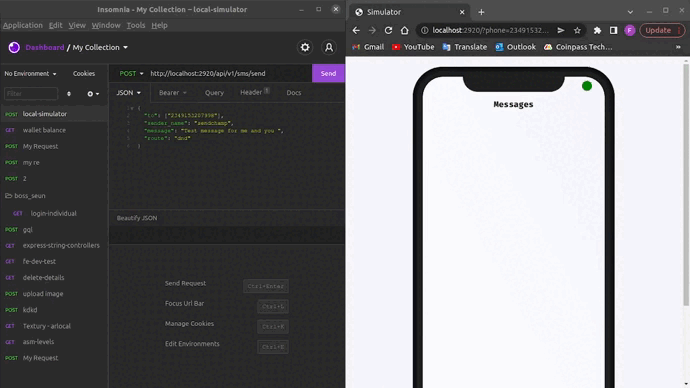Expand My Collection dropdown arrow
This screenshot has height=388, width=690.
[x=125, y=47]
